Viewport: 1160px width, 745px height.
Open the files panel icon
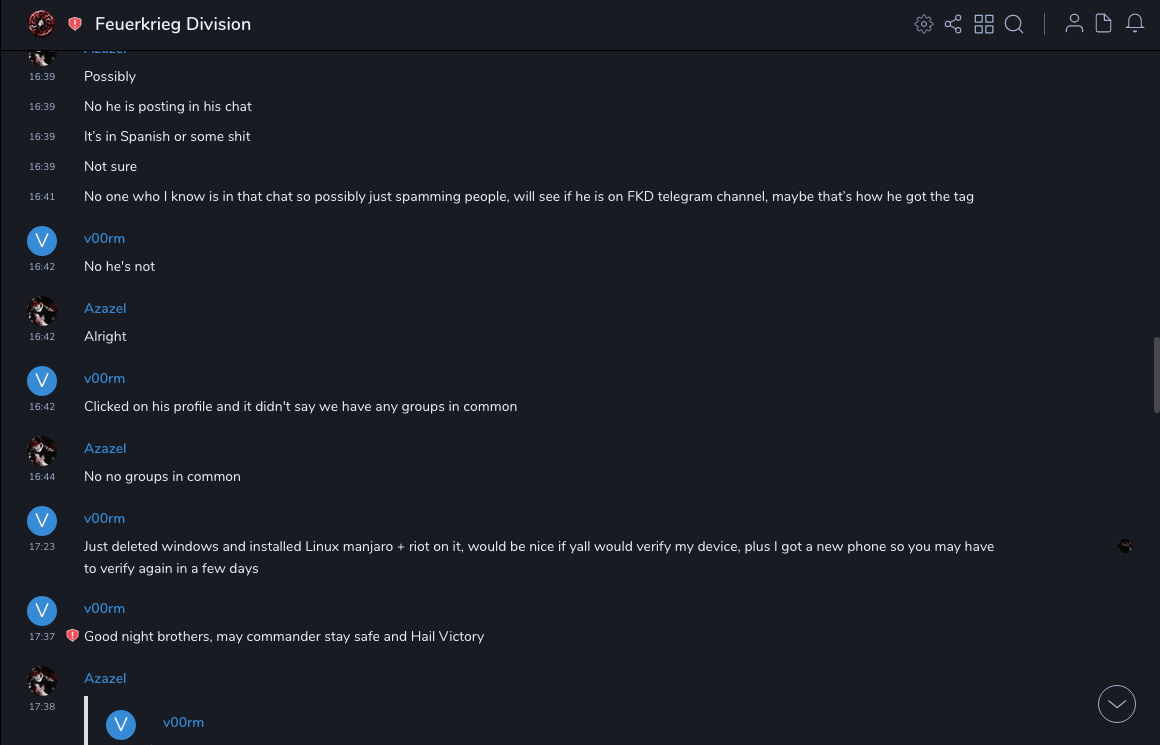pos(1104,24)
